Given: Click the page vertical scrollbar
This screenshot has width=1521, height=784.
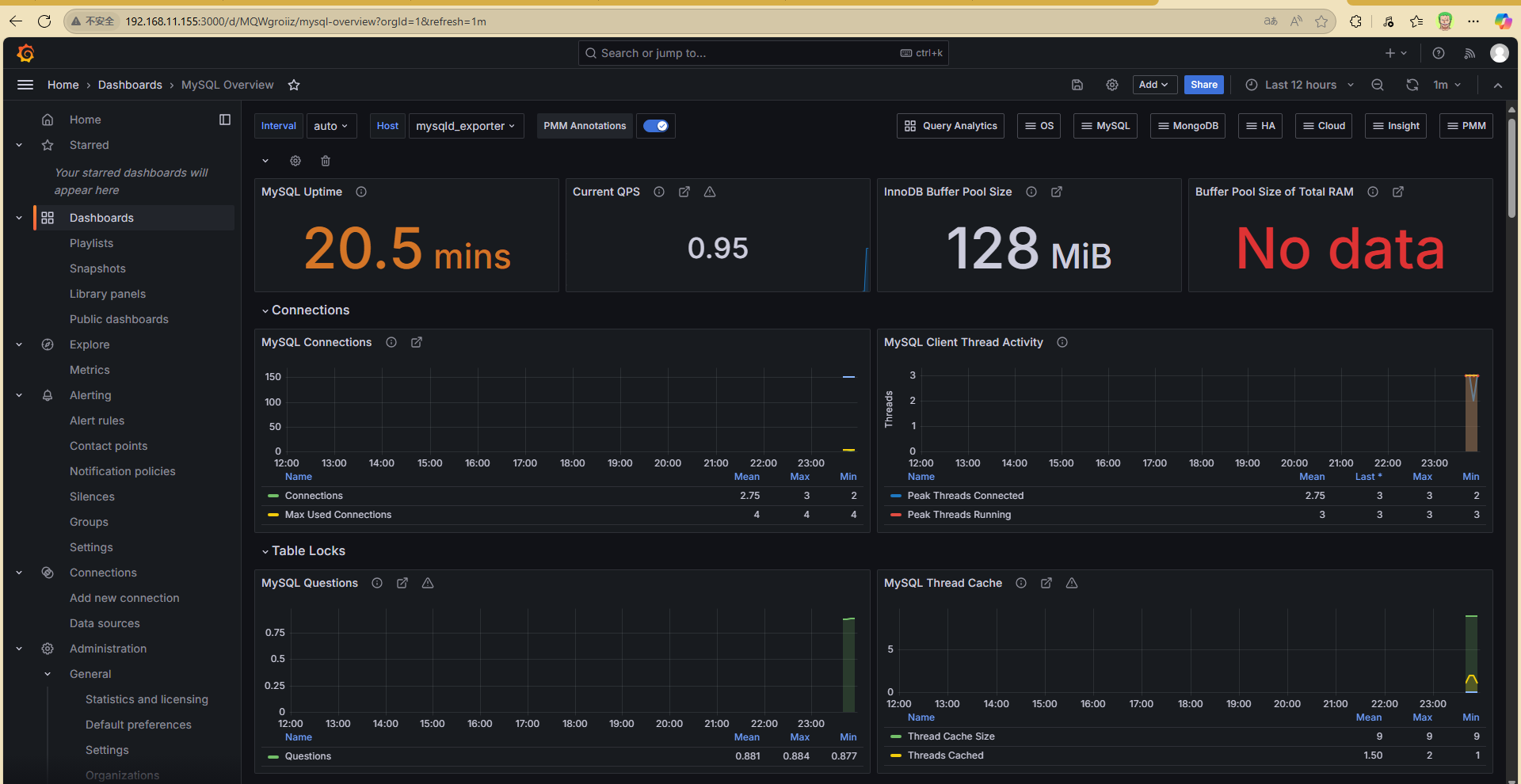Looking at the screenshot, I should pos(1511,166).
